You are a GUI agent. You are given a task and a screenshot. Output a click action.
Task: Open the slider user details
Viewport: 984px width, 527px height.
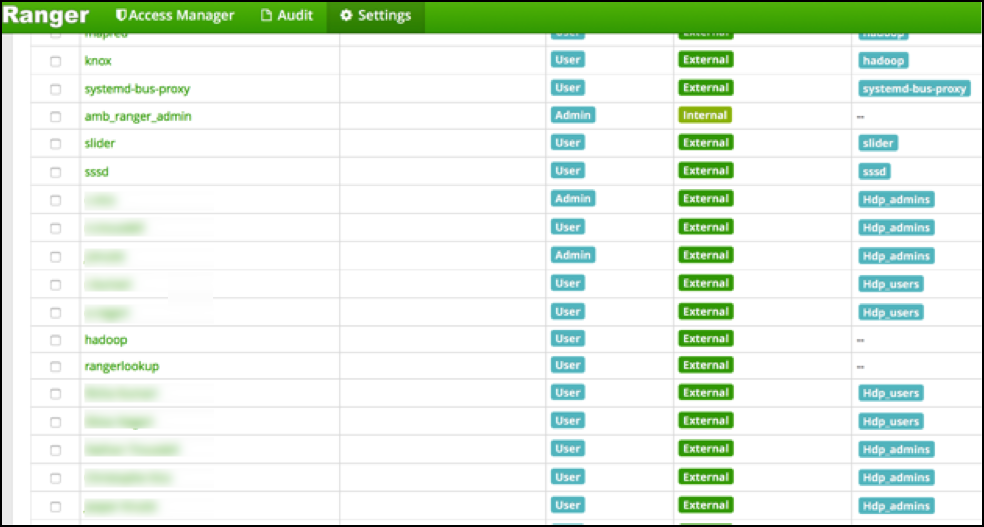(x=100, y=144)
